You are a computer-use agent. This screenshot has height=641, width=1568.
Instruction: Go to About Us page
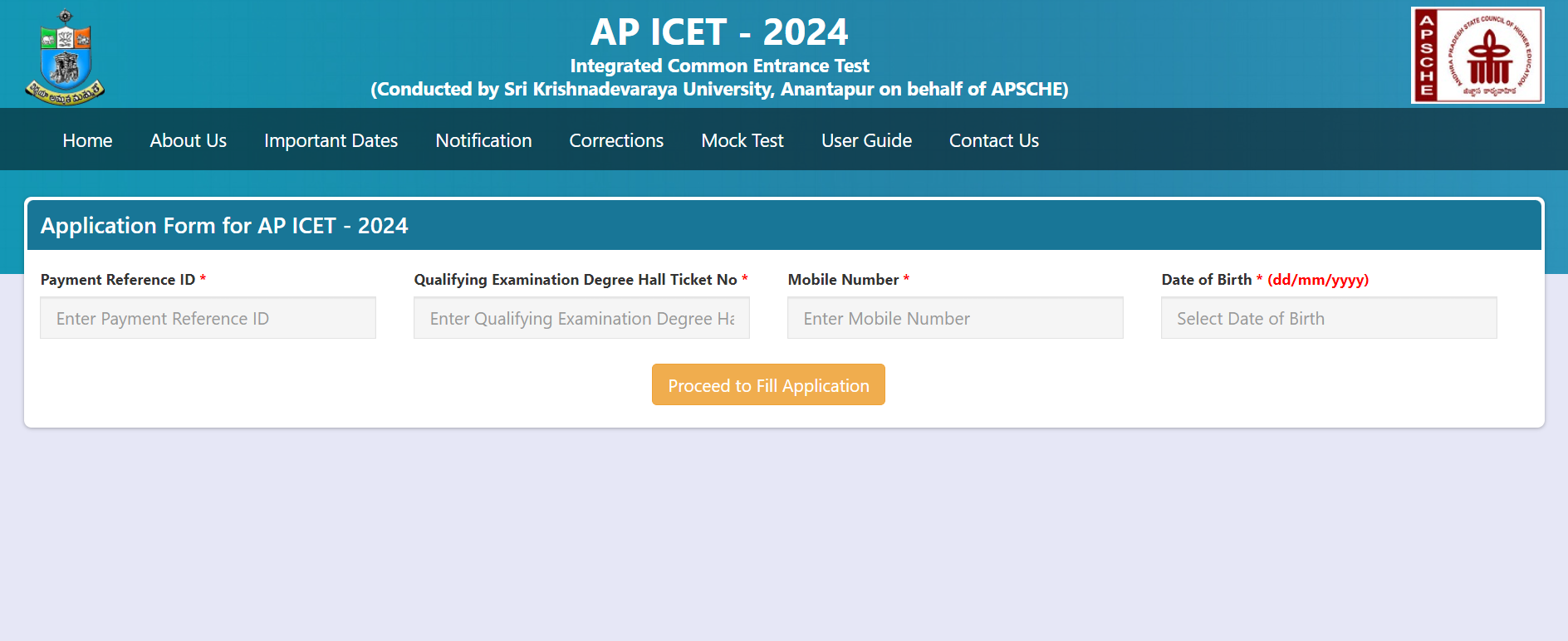tap(188, 140)
